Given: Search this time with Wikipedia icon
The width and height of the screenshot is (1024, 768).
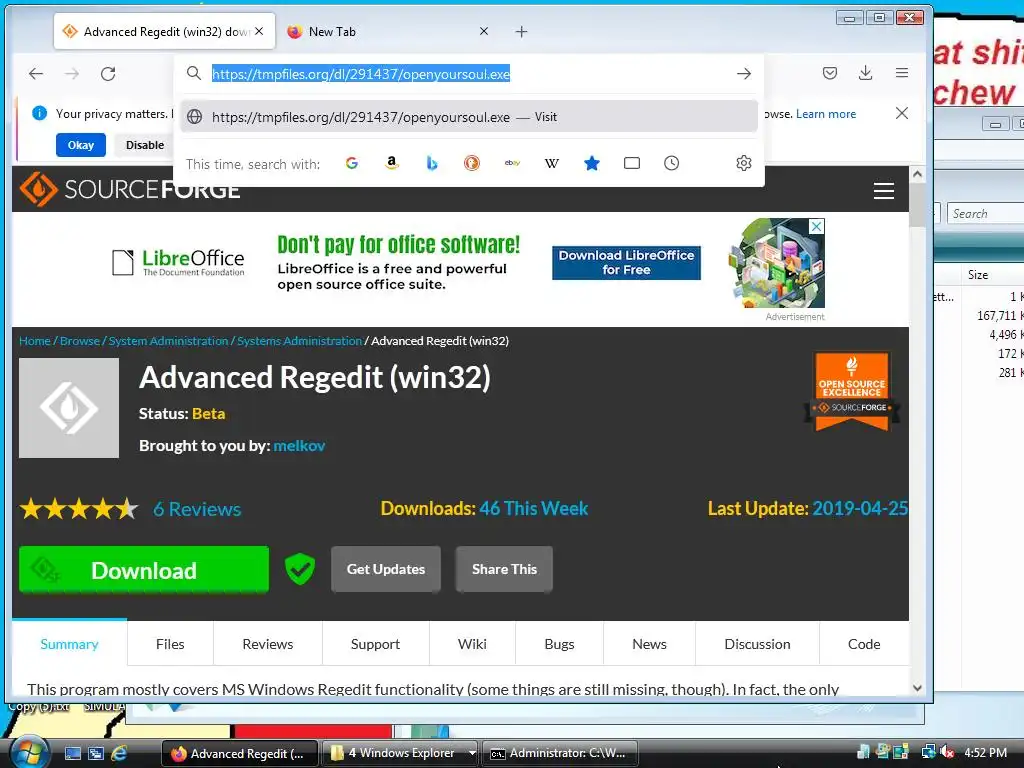Looking at the screenshot, I should pyautogui.click(x=552, y=163).
